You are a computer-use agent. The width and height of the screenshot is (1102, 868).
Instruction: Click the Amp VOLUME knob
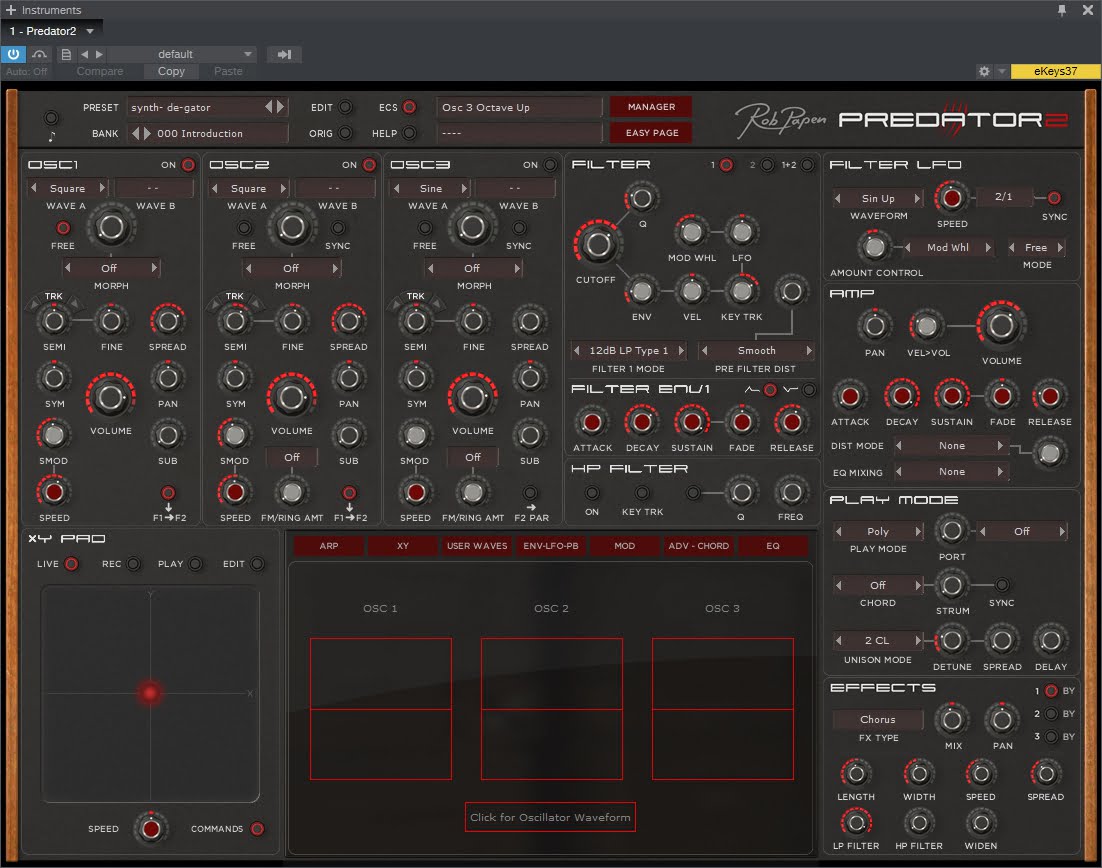tap(1001, 325)
